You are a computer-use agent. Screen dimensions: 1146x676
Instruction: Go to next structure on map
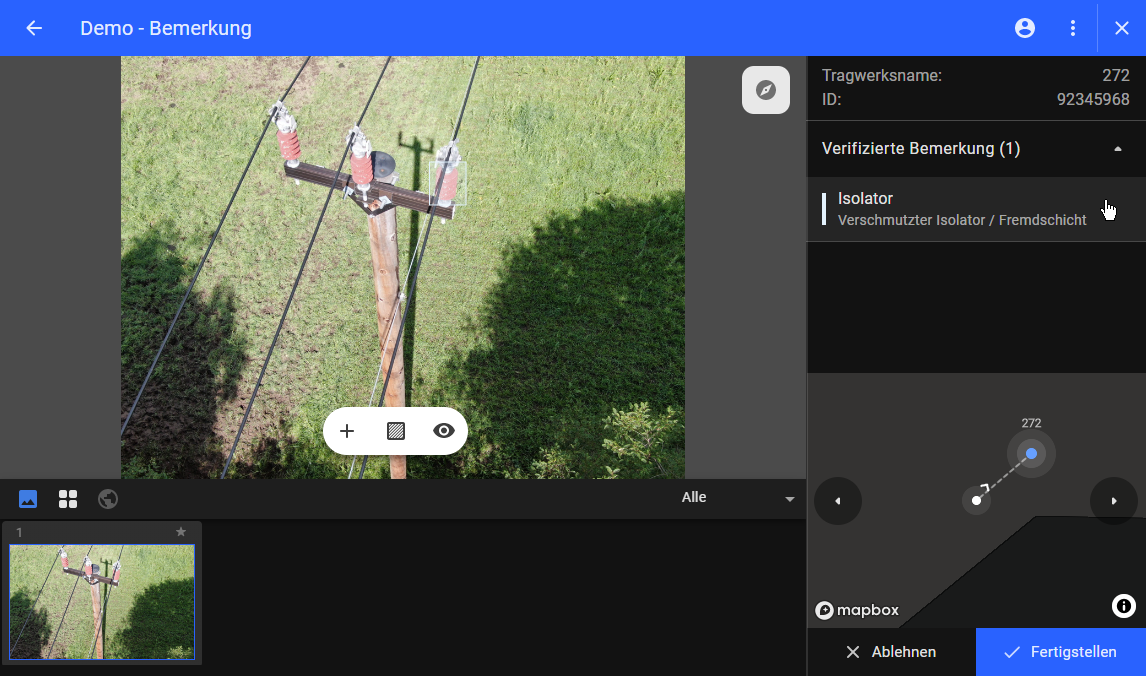pyautogui.click(x=1114, y=501)
